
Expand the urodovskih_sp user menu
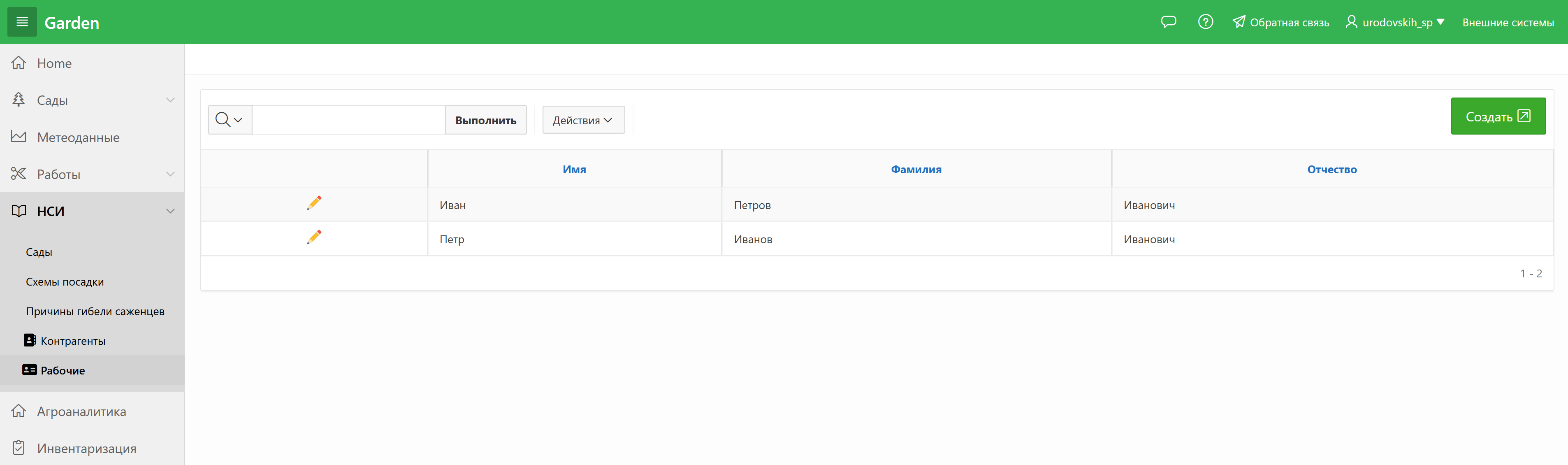point(1394,23)
